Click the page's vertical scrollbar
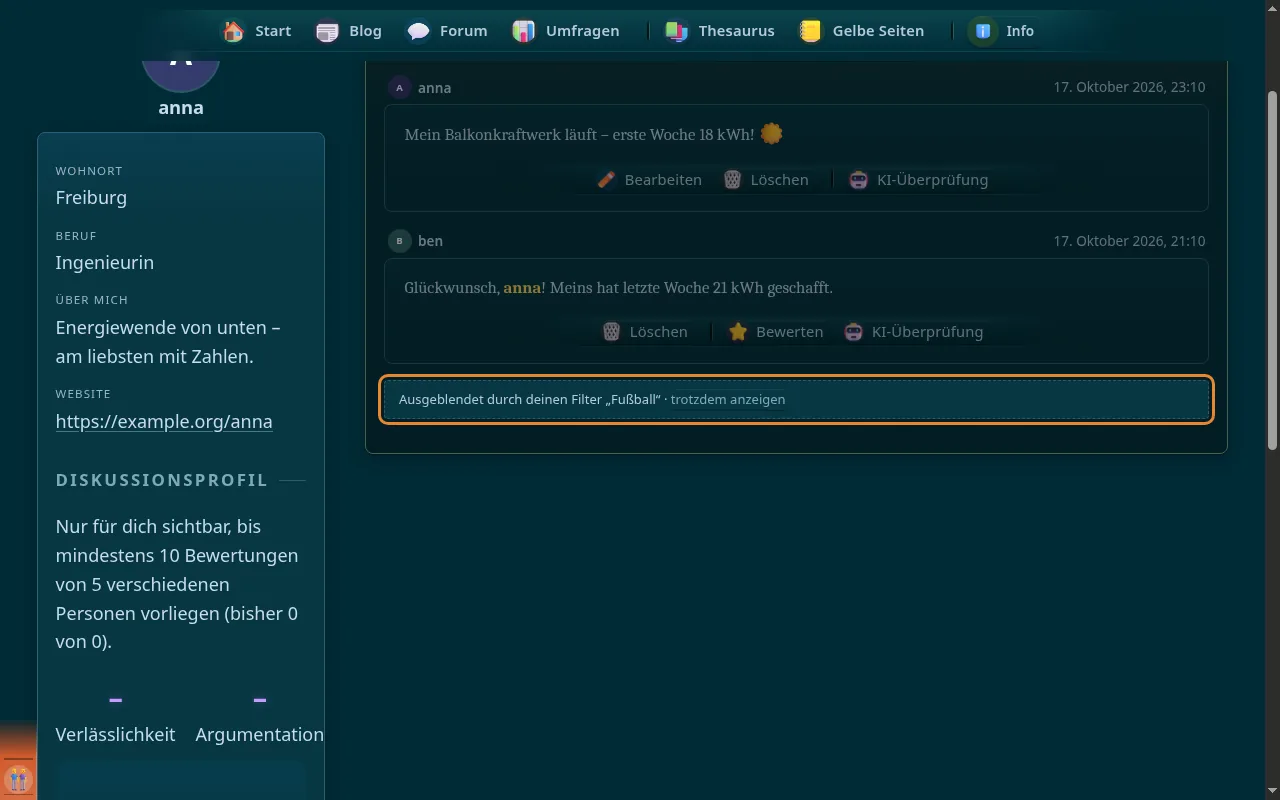The width and height of the screenshot is (1280, 800). [1272, 270]
